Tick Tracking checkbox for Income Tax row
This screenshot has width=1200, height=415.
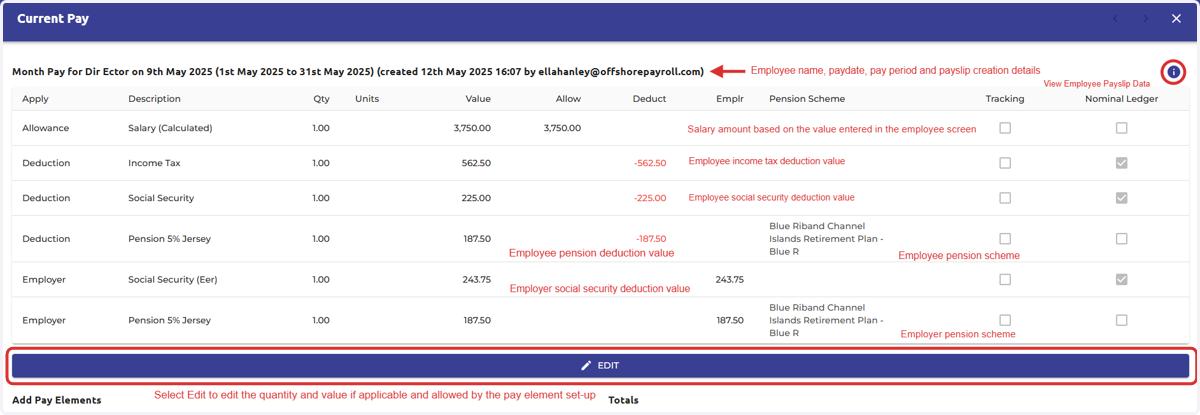(x=1005, y=163)
